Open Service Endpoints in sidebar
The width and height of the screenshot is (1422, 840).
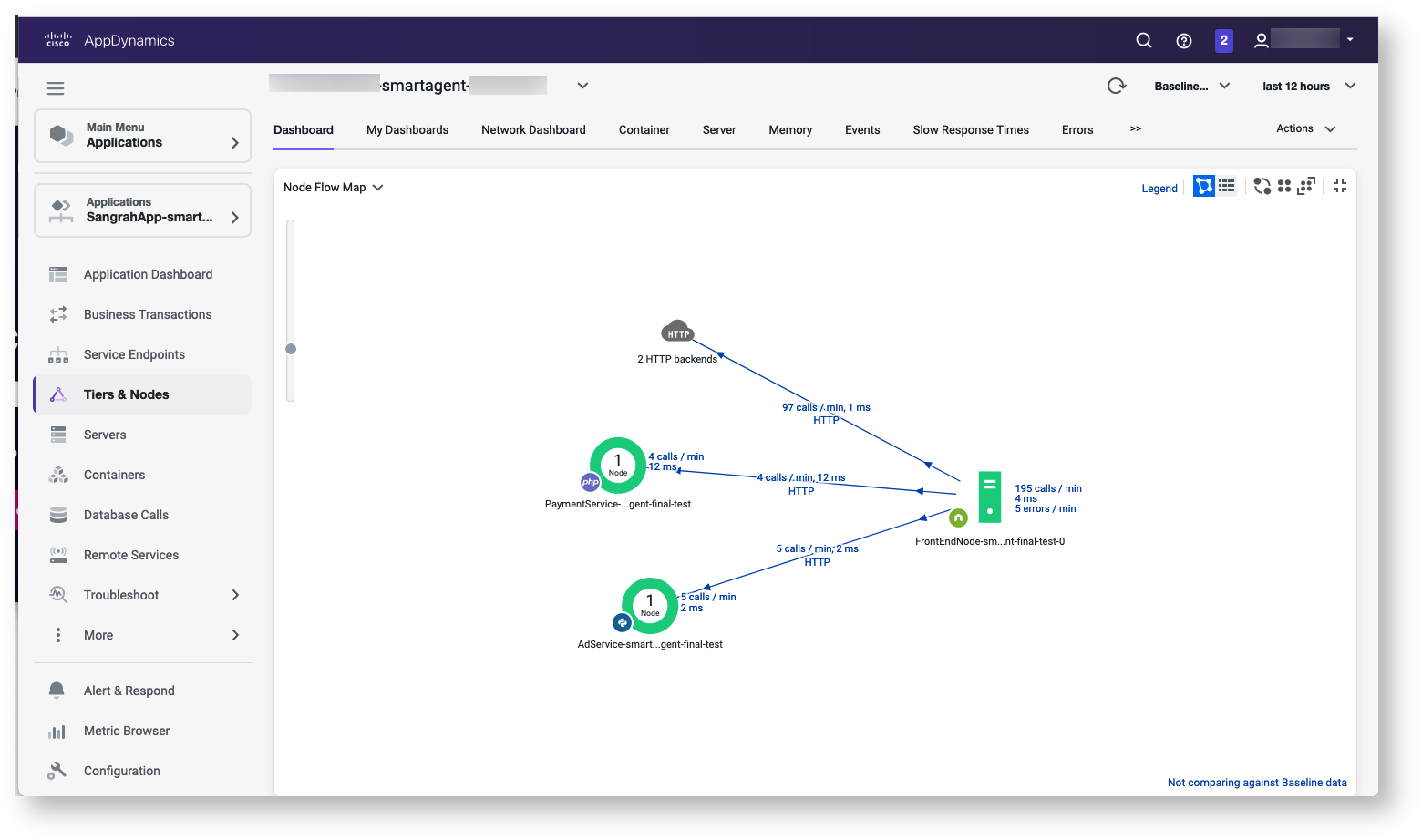(142, 354)
